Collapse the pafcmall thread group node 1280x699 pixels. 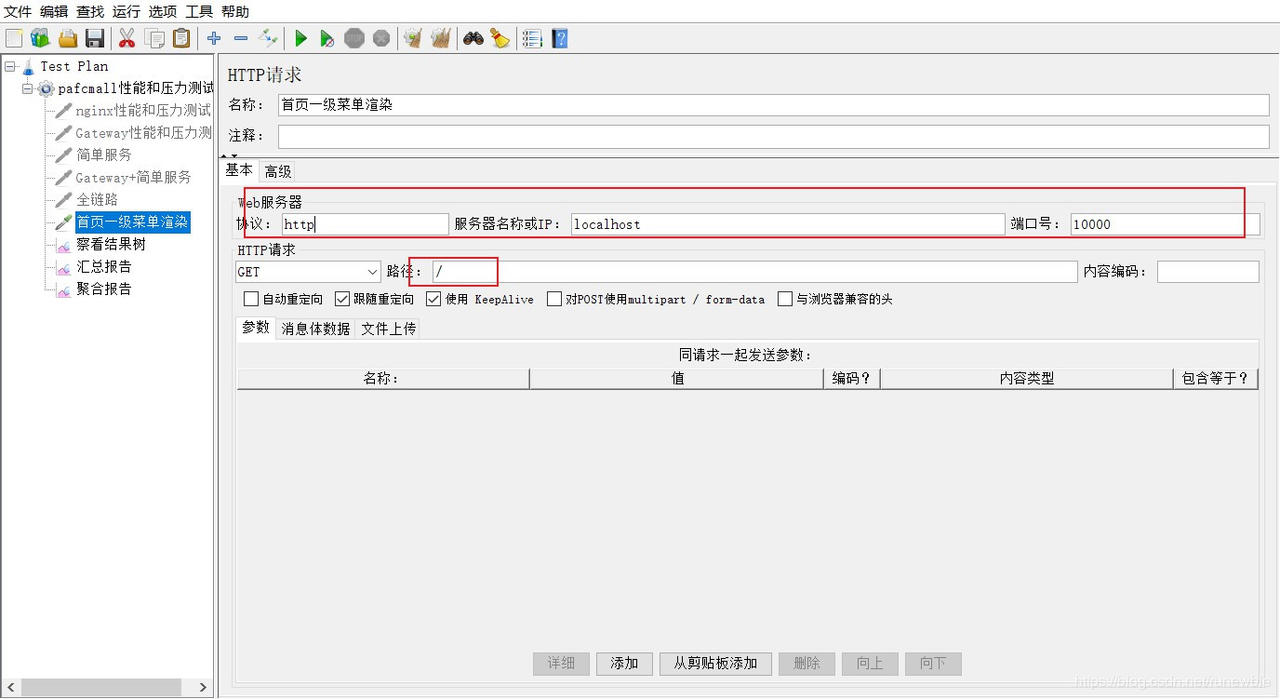point(27,89)
